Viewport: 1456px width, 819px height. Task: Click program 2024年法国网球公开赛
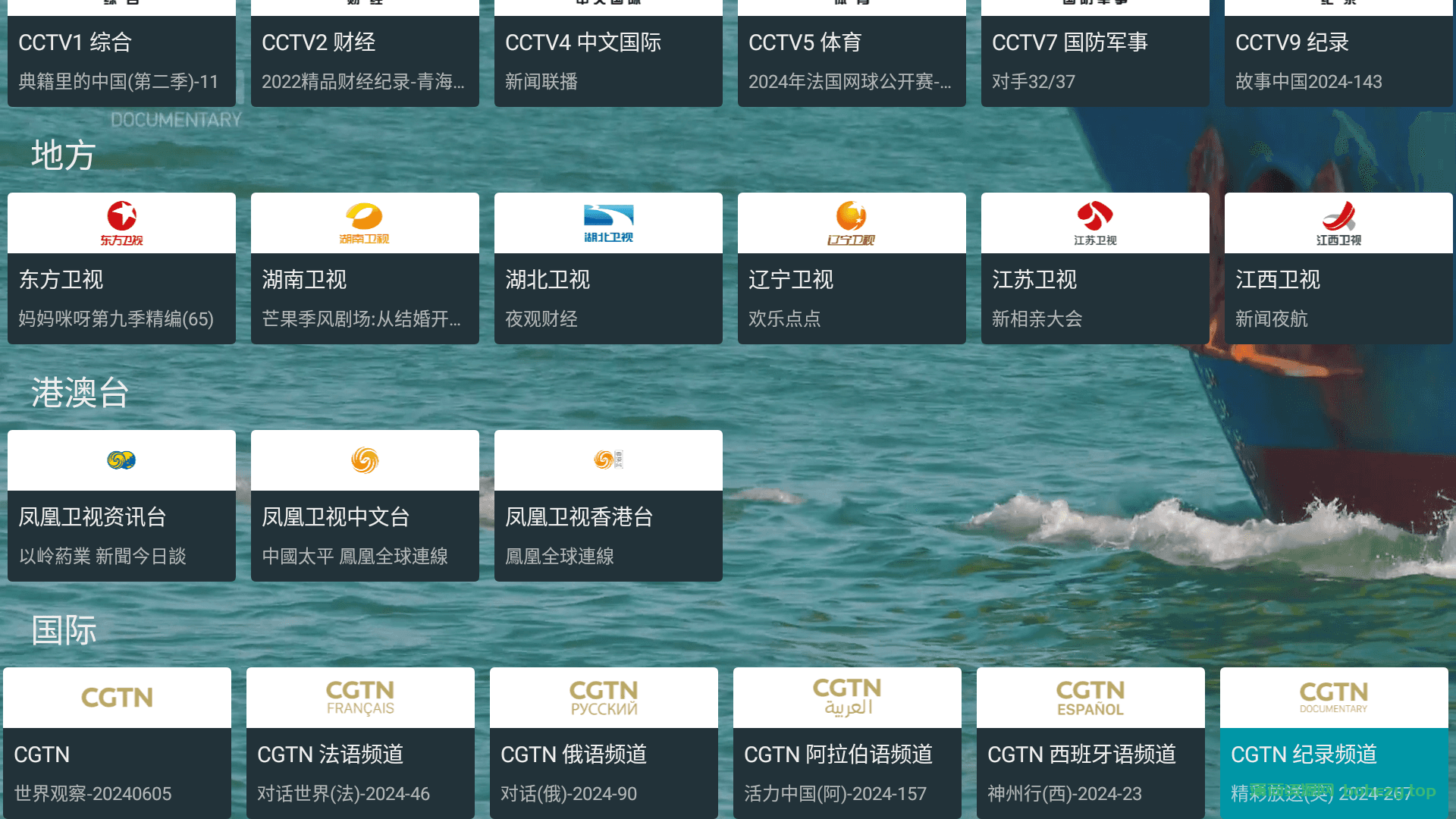click(x=849, y=81)
